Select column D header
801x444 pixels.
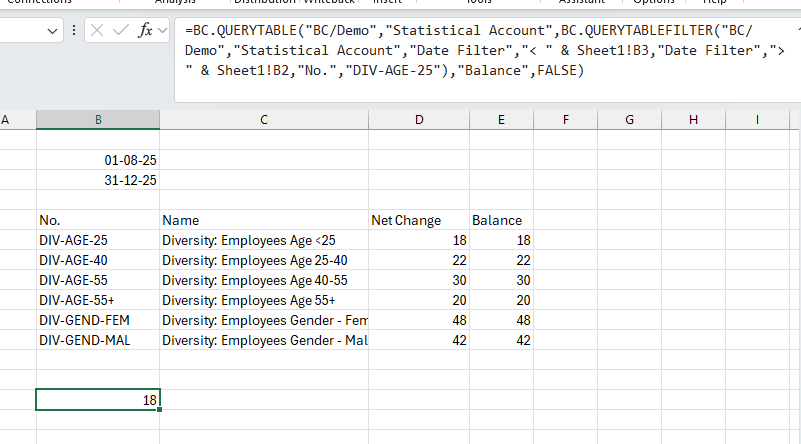point(419,120)
